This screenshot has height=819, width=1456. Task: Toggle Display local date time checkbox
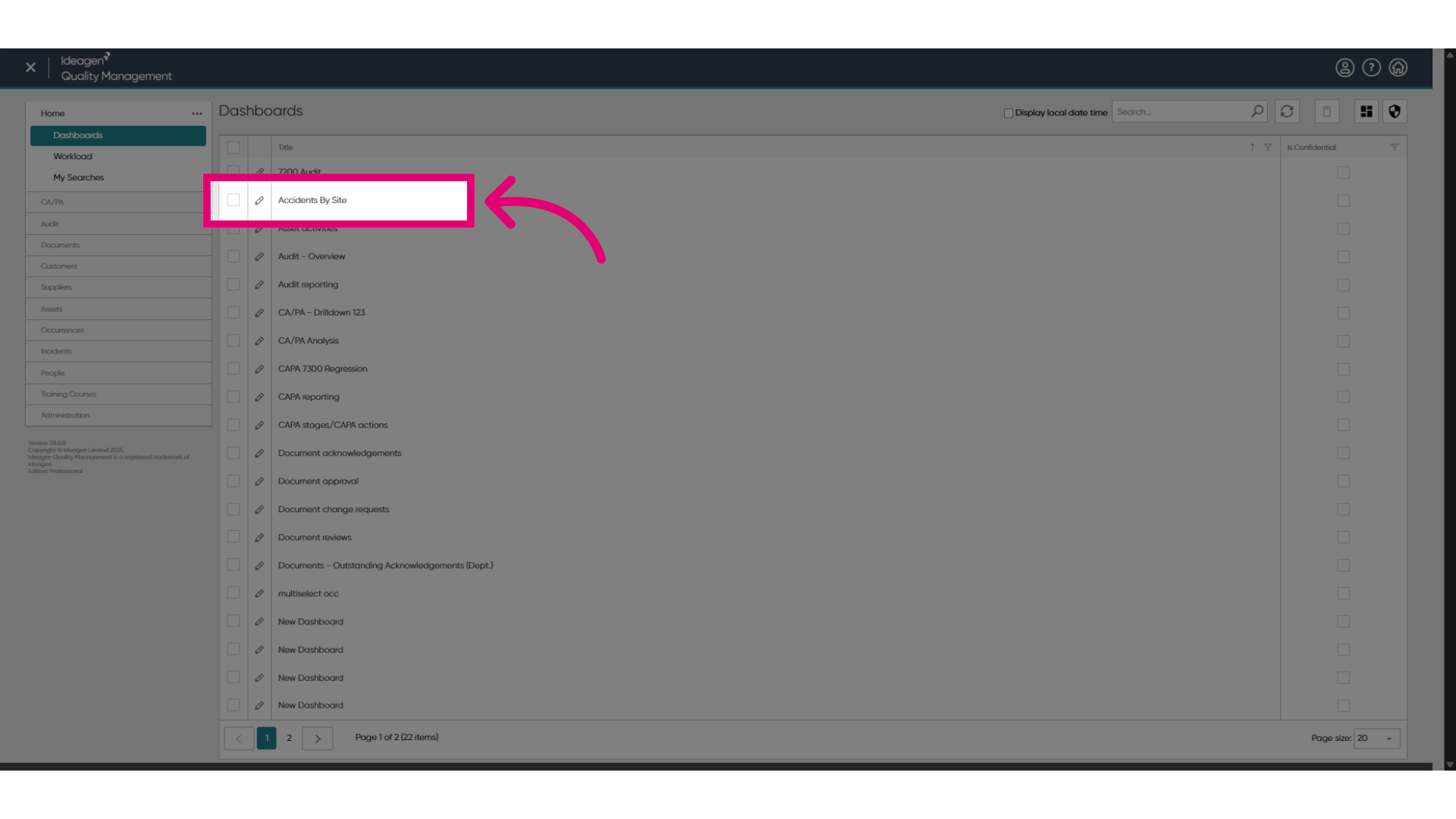[x=1009, y=113]
